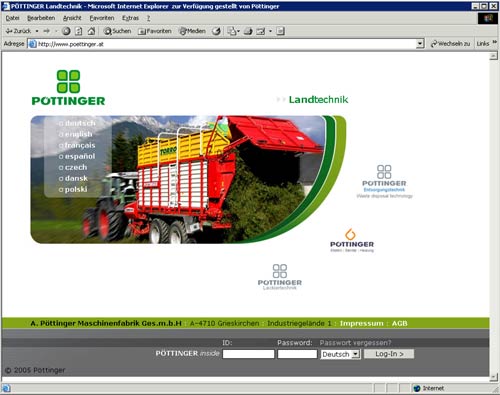Image resolution: width=500 pixels, height=395 pixels.
Task: Open the Extras menu
Action: click(x=130, y=18)
